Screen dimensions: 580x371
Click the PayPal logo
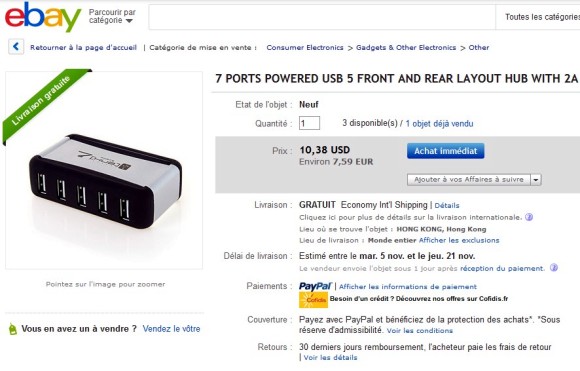click(316, 287)
